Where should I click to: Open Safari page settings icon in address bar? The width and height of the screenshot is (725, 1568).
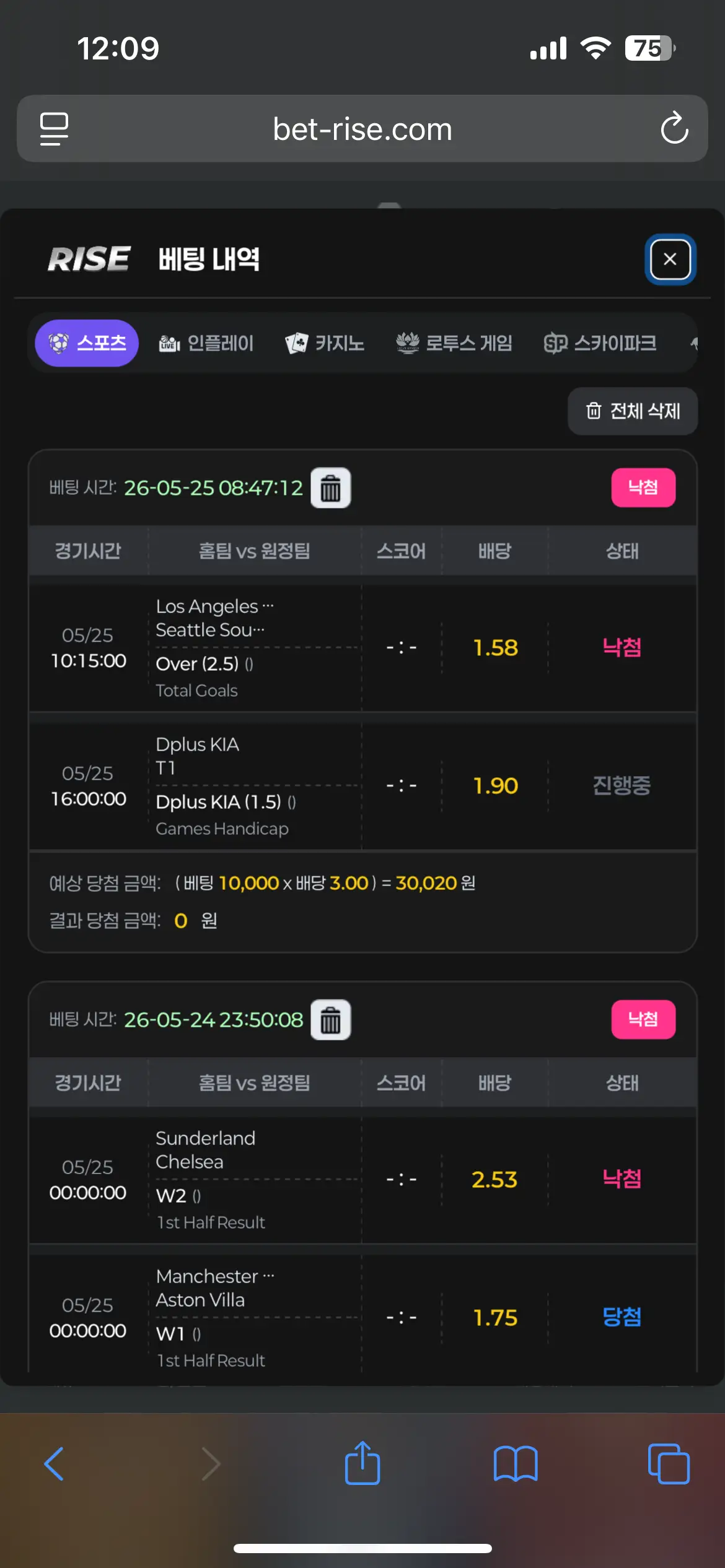[x=54, y=129]
